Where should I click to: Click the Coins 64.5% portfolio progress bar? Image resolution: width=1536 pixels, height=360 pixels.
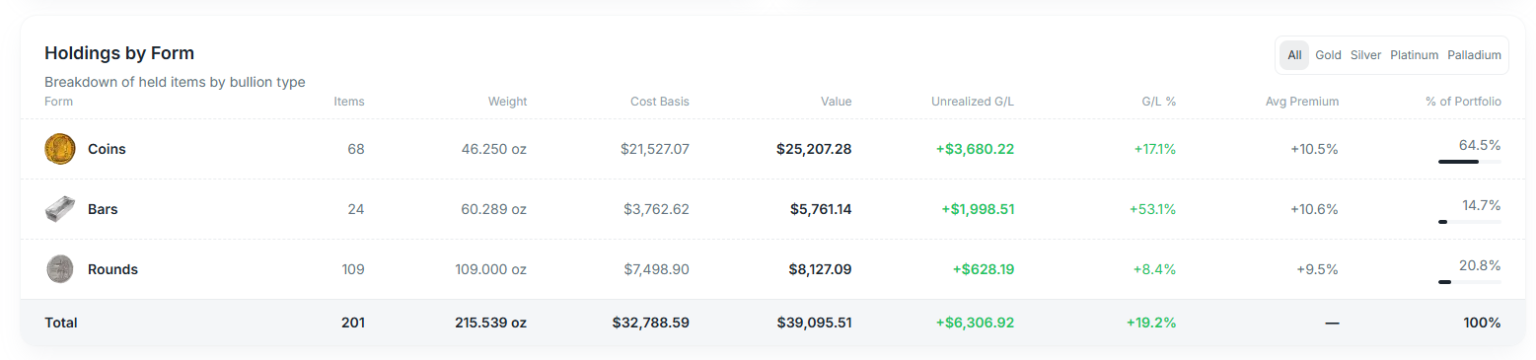coord(1469,161)
